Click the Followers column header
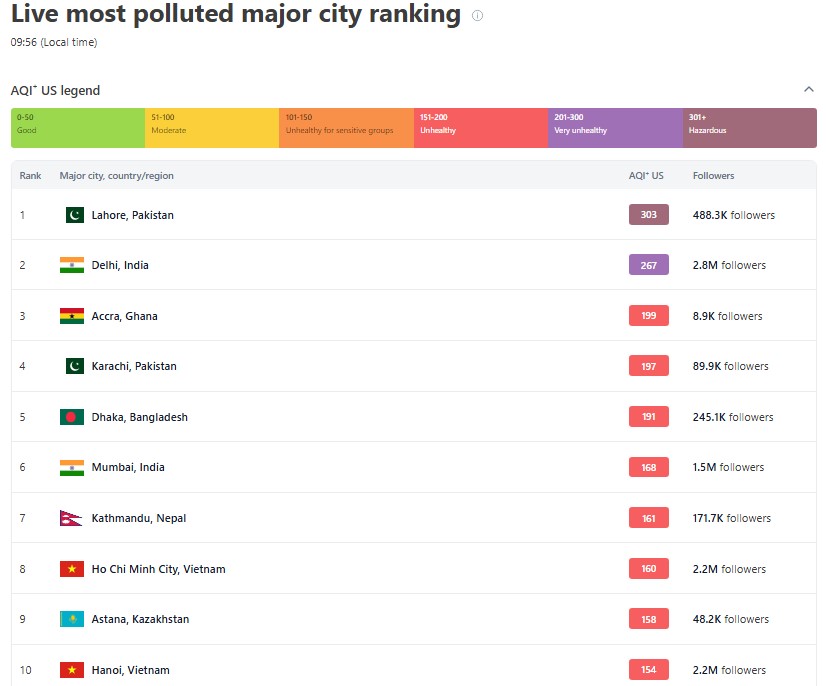826x686 pixels. [x=713, y=176]
